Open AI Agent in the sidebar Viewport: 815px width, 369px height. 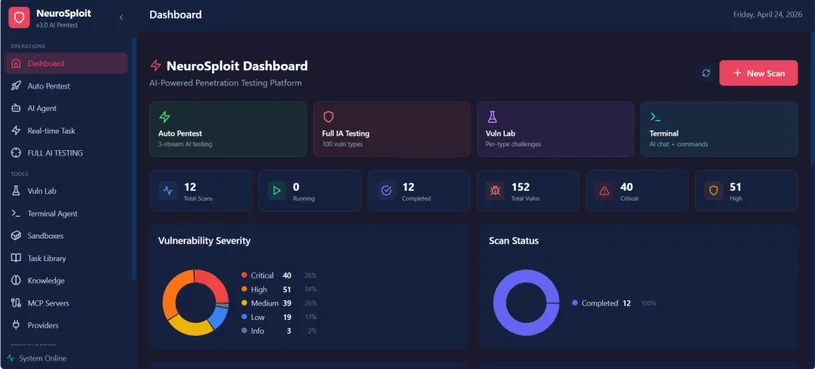66,108
